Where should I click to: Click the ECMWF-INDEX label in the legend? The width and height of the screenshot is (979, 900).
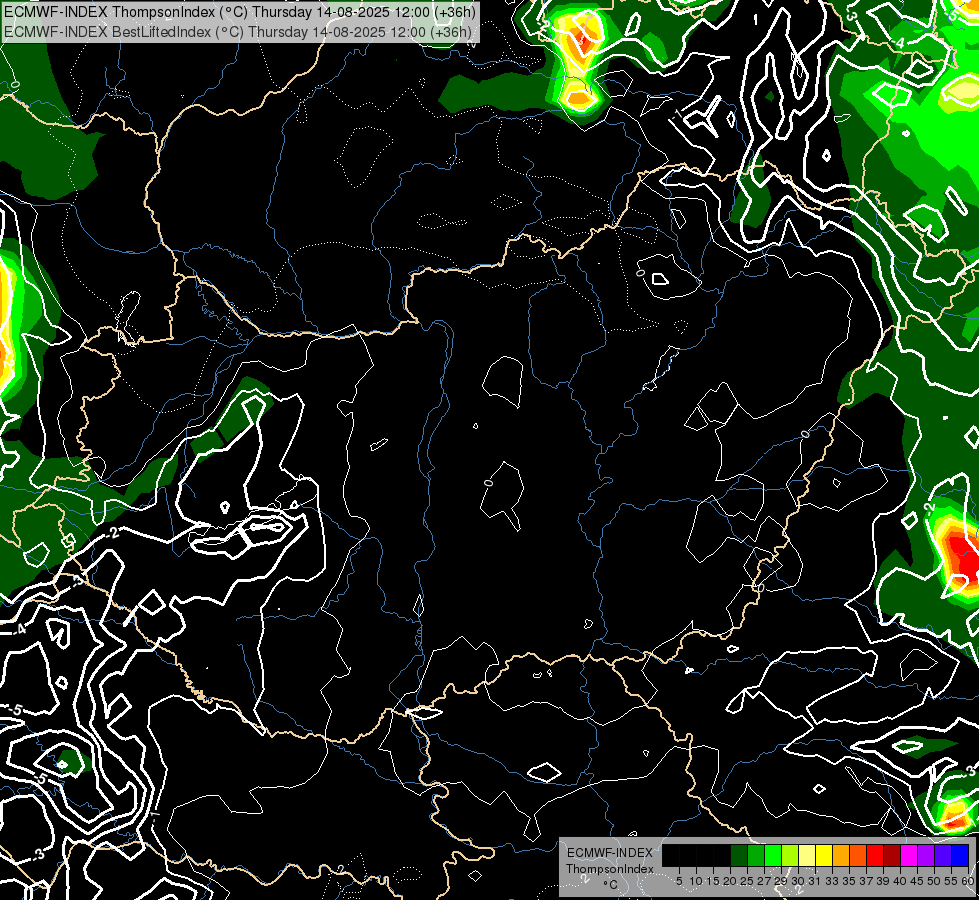[610, 853]
